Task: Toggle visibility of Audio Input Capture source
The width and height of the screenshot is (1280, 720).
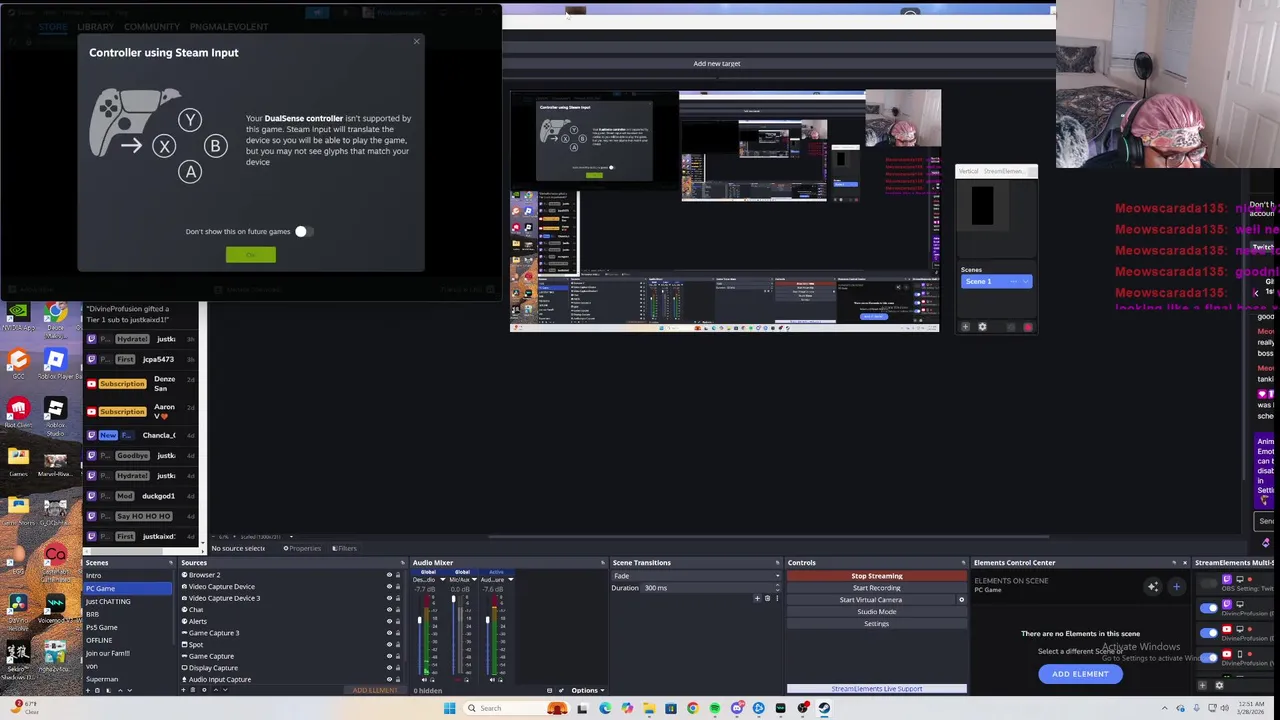Action: click(x=389, y=679)
